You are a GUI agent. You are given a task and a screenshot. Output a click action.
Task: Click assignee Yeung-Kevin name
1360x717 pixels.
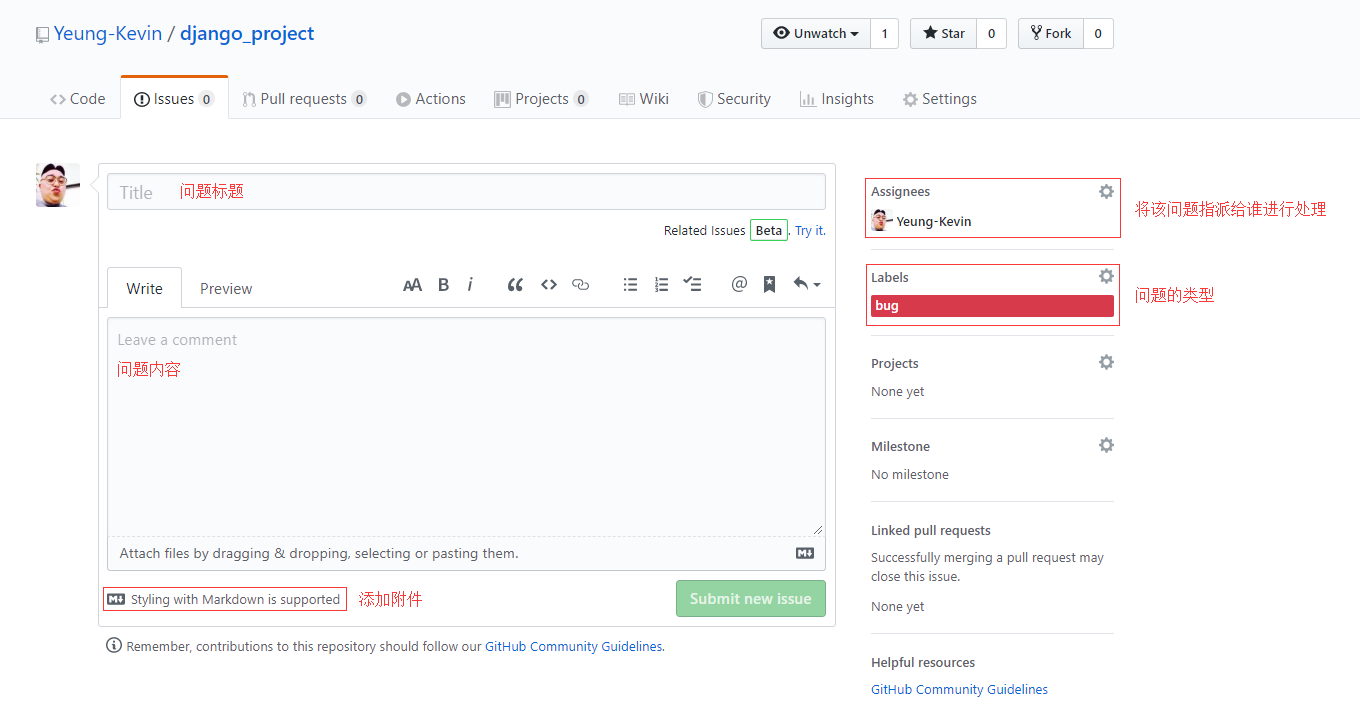(x=934, y=221)
